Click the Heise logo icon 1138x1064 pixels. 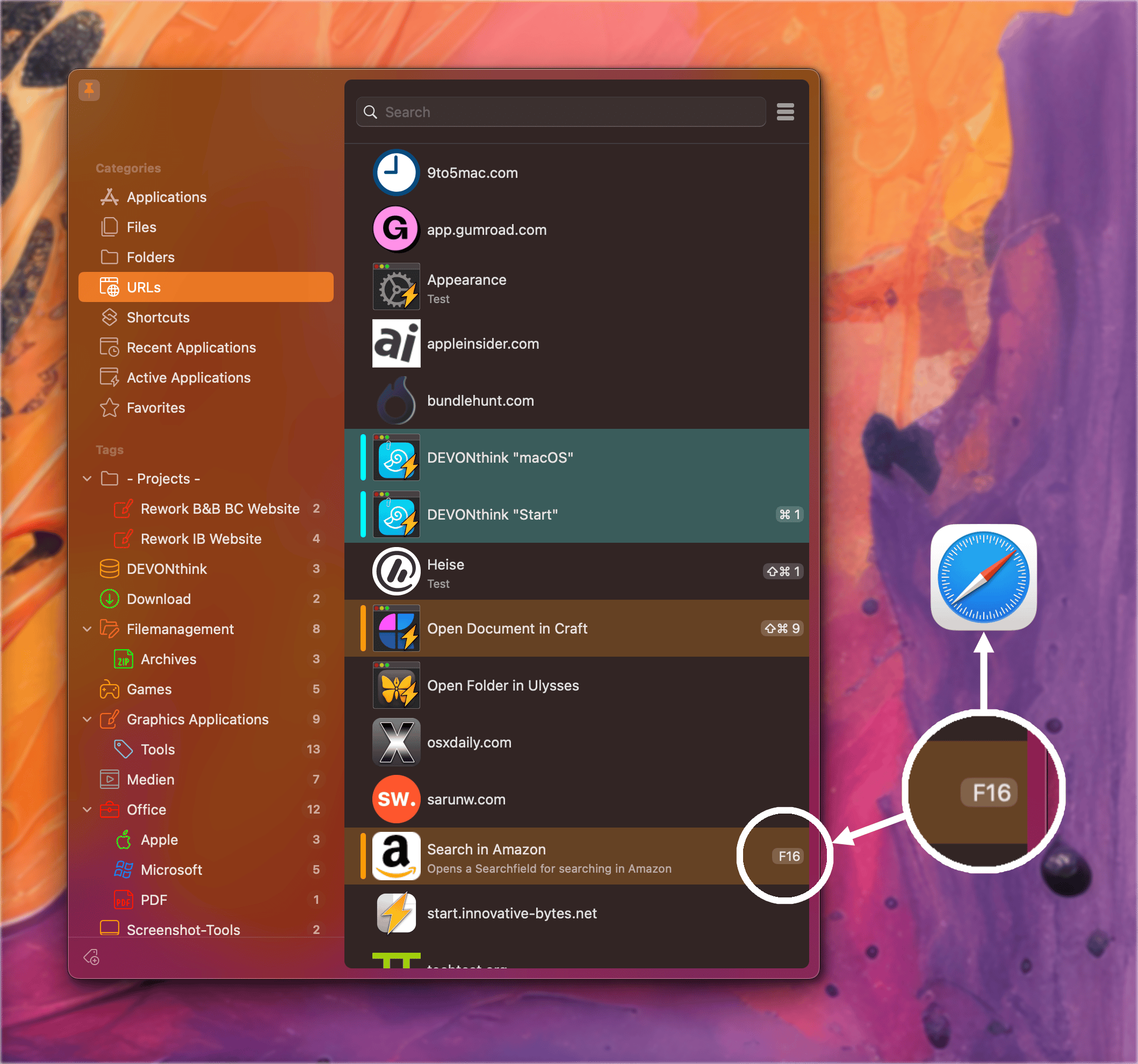396,571
